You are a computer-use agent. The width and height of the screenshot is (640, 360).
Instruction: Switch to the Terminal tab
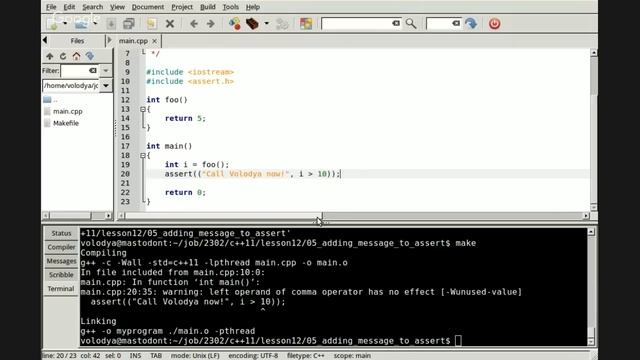coord(61,289)
